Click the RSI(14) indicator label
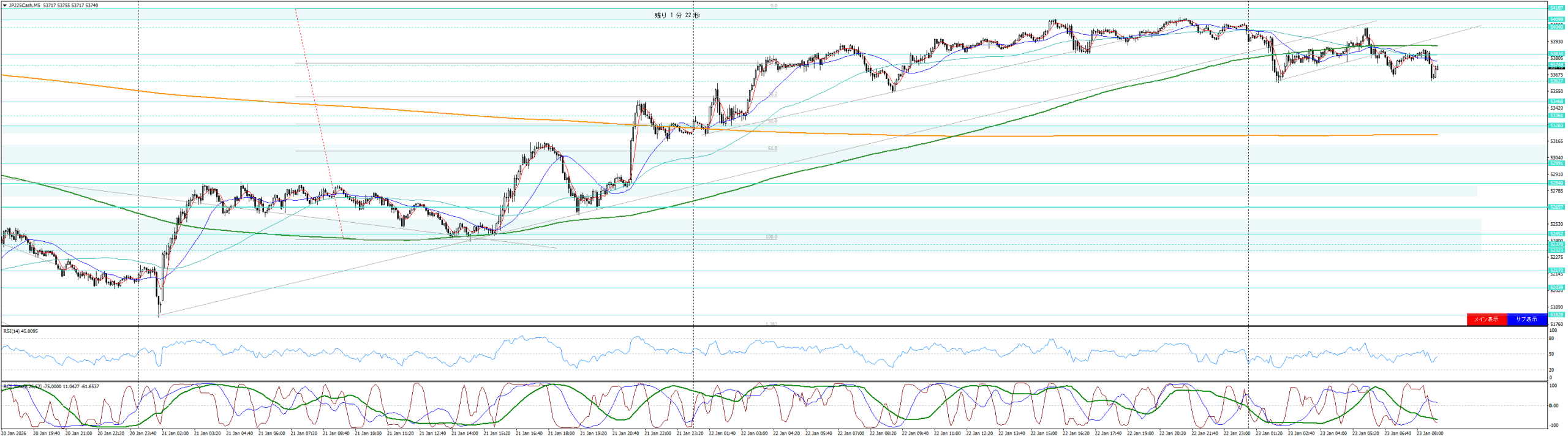 click(x=20, y=331)
